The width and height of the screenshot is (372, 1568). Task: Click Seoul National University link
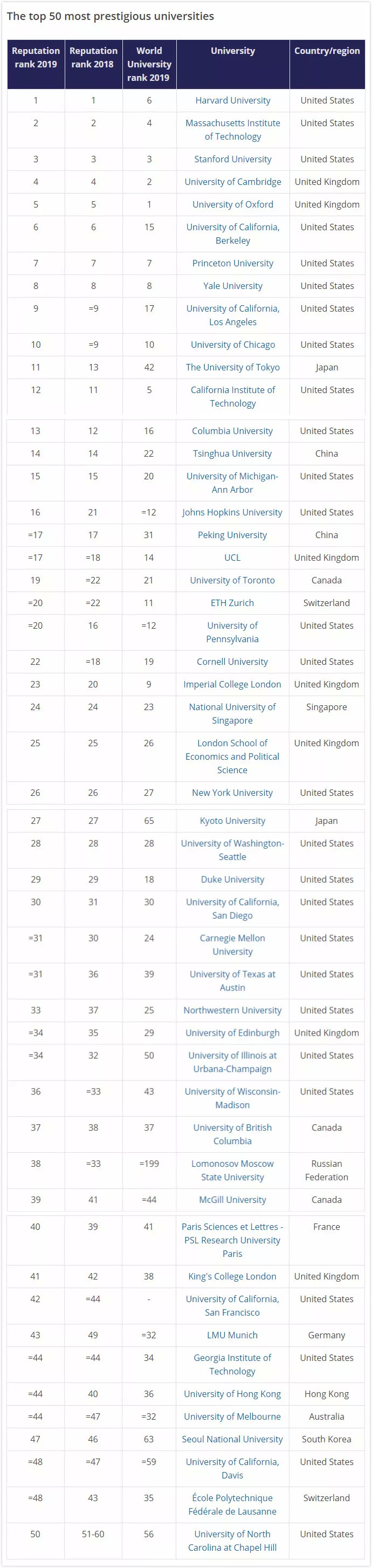pos(232,1439)
